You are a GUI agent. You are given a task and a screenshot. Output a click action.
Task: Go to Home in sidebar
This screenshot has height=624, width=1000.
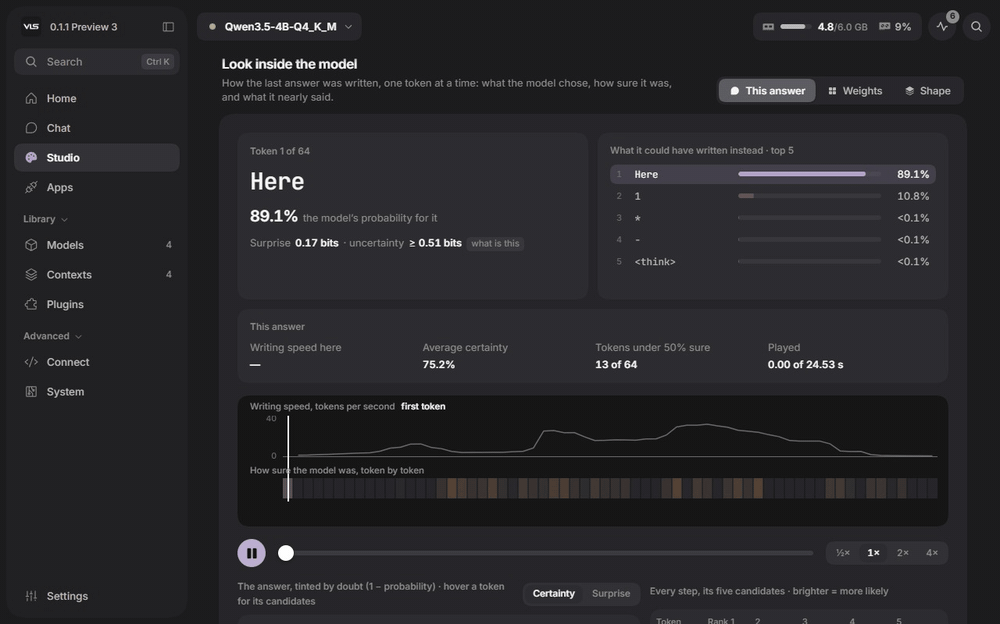(97, 98)
